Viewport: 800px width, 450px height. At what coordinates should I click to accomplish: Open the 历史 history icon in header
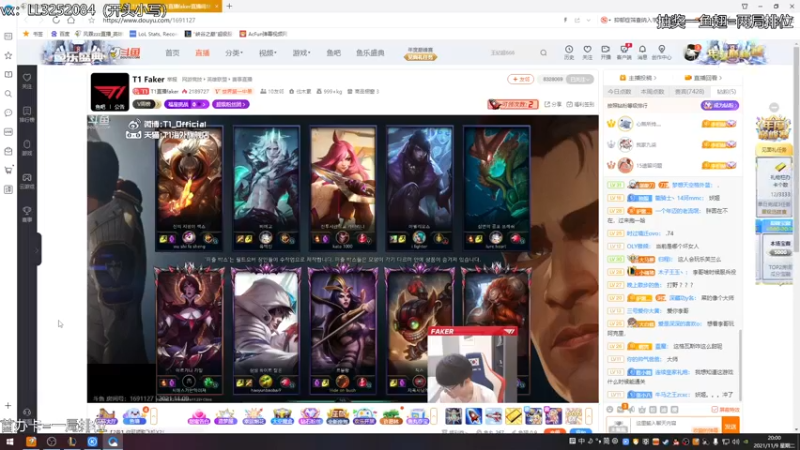tap(569, 52)
